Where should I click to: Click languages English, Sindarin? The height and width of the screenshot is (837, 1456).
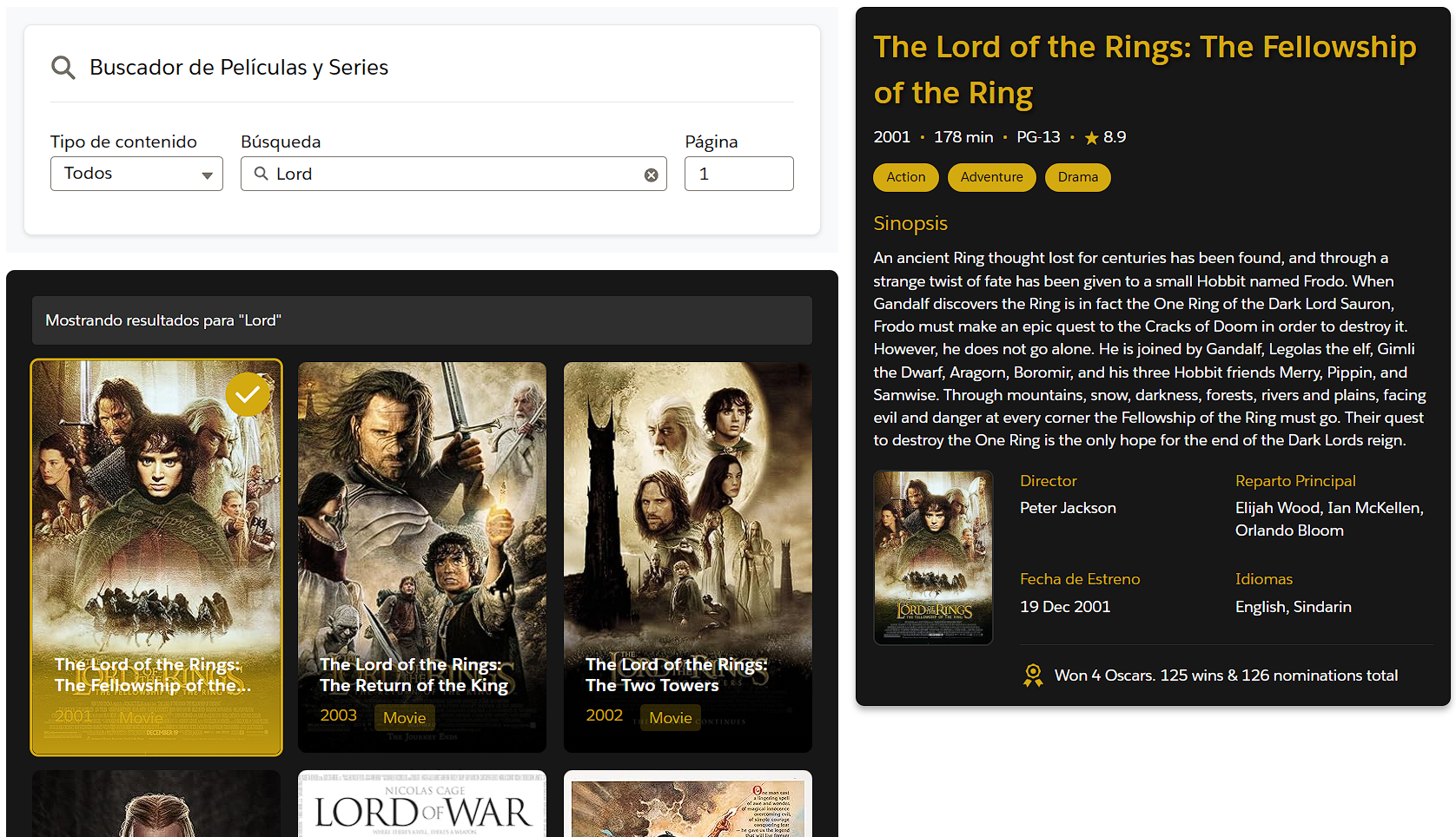coord(1293,607)
